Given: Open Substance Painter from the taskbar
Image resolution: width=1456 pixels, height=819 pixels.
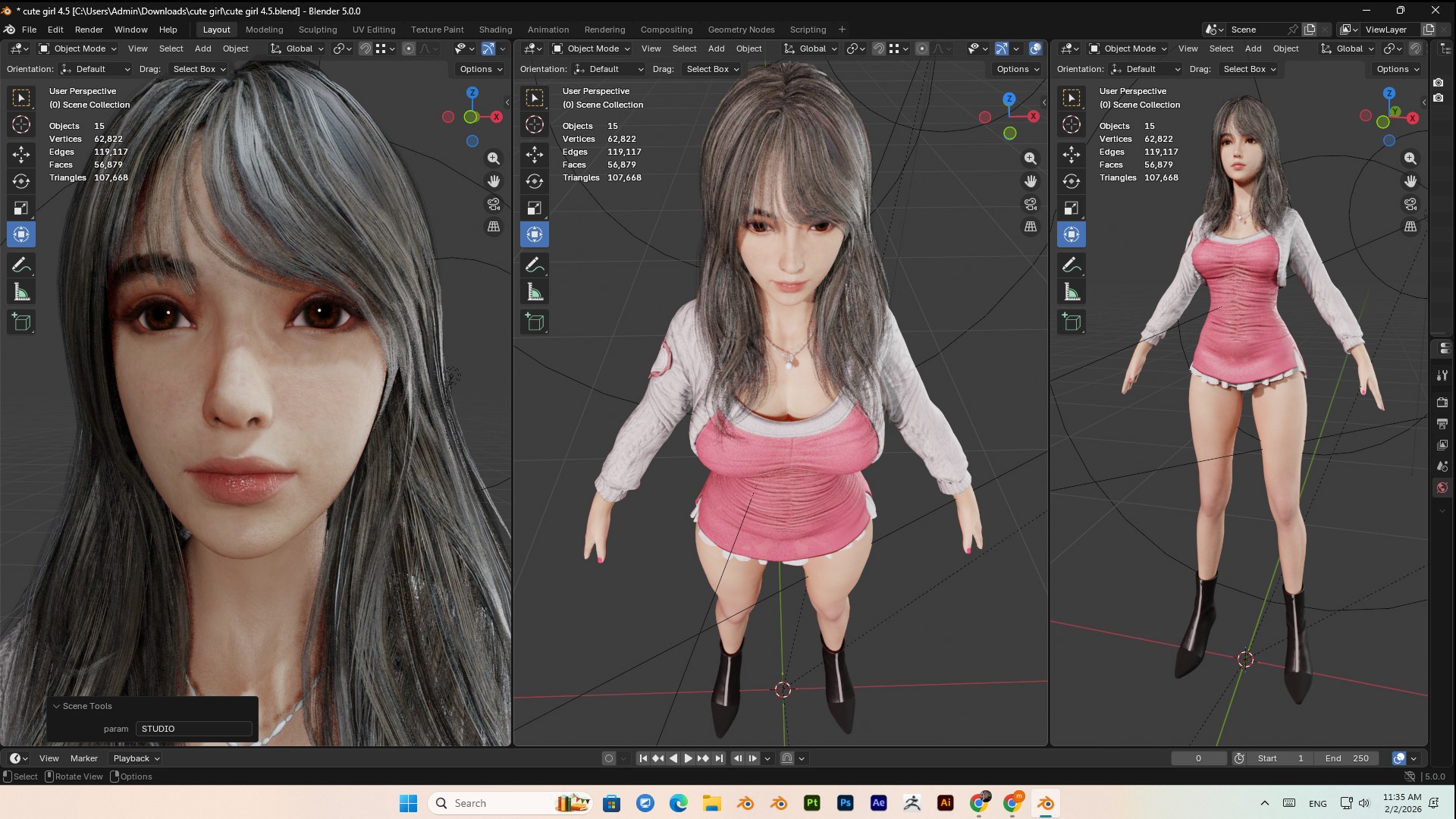Looking at the screenshot, I should [x=812, y=803].
